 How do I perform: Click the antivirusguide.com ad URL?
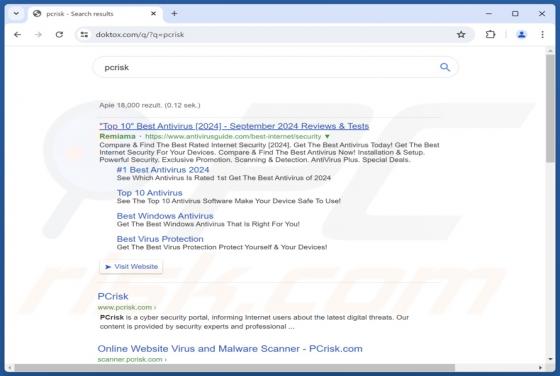(x=233, y=136)
